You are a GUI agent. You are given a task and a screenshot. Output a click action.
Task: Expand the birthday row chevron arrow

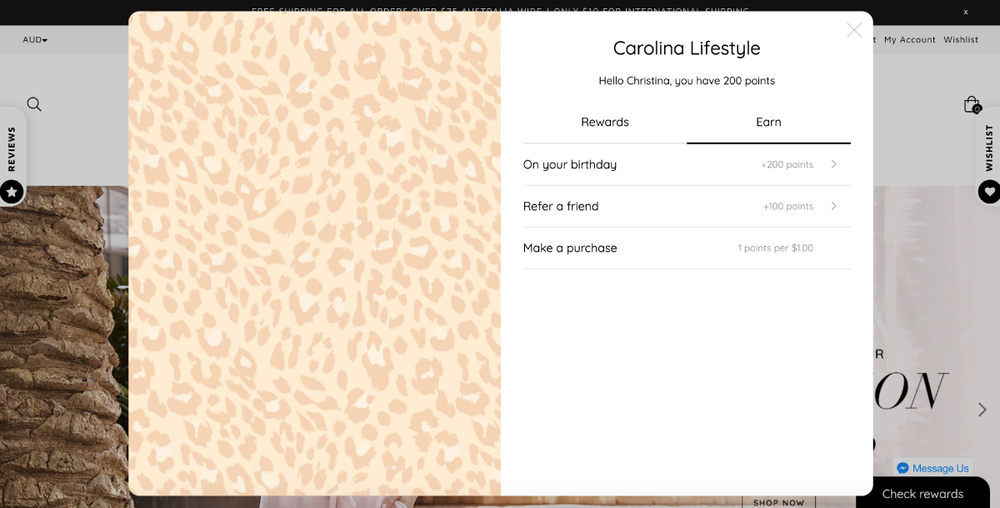click(x=834, y=164)
